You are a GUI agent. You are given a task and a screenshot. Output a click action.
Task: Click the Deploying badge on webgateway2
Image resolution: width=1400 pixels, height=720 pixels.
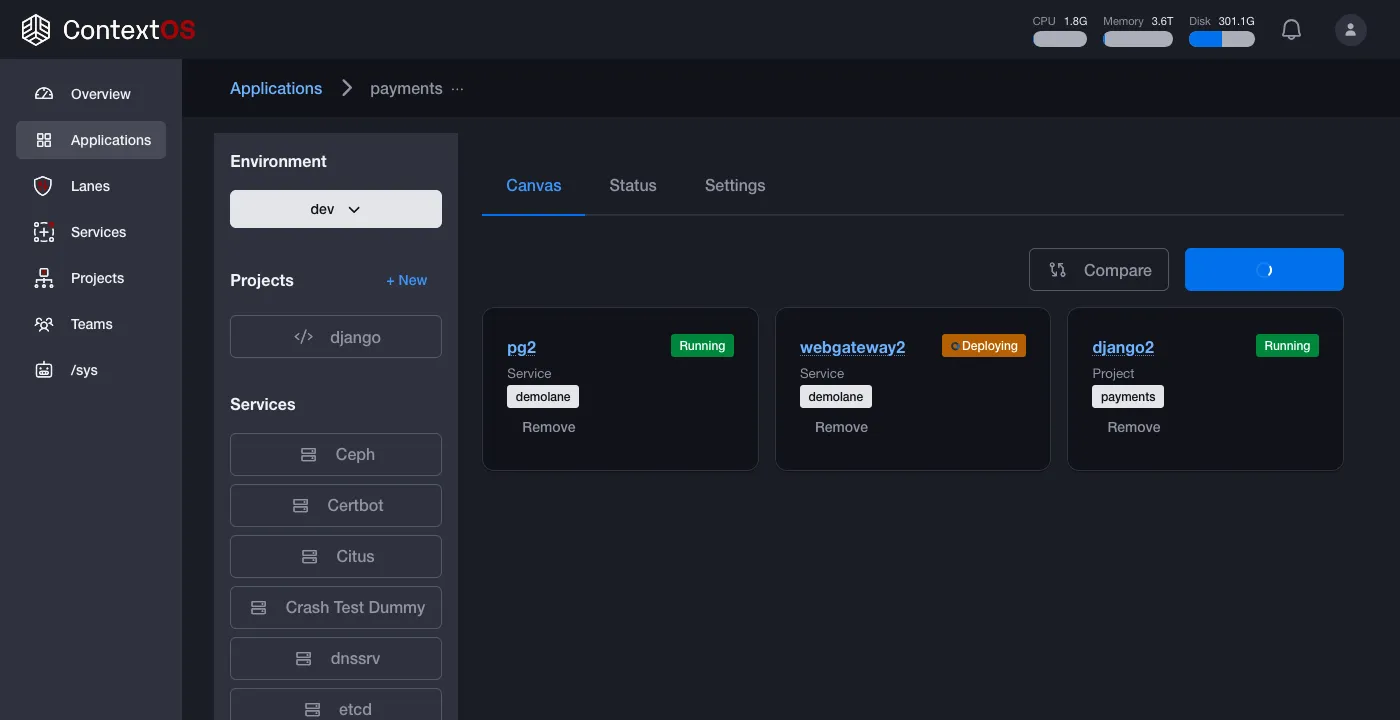coord(984,346)
